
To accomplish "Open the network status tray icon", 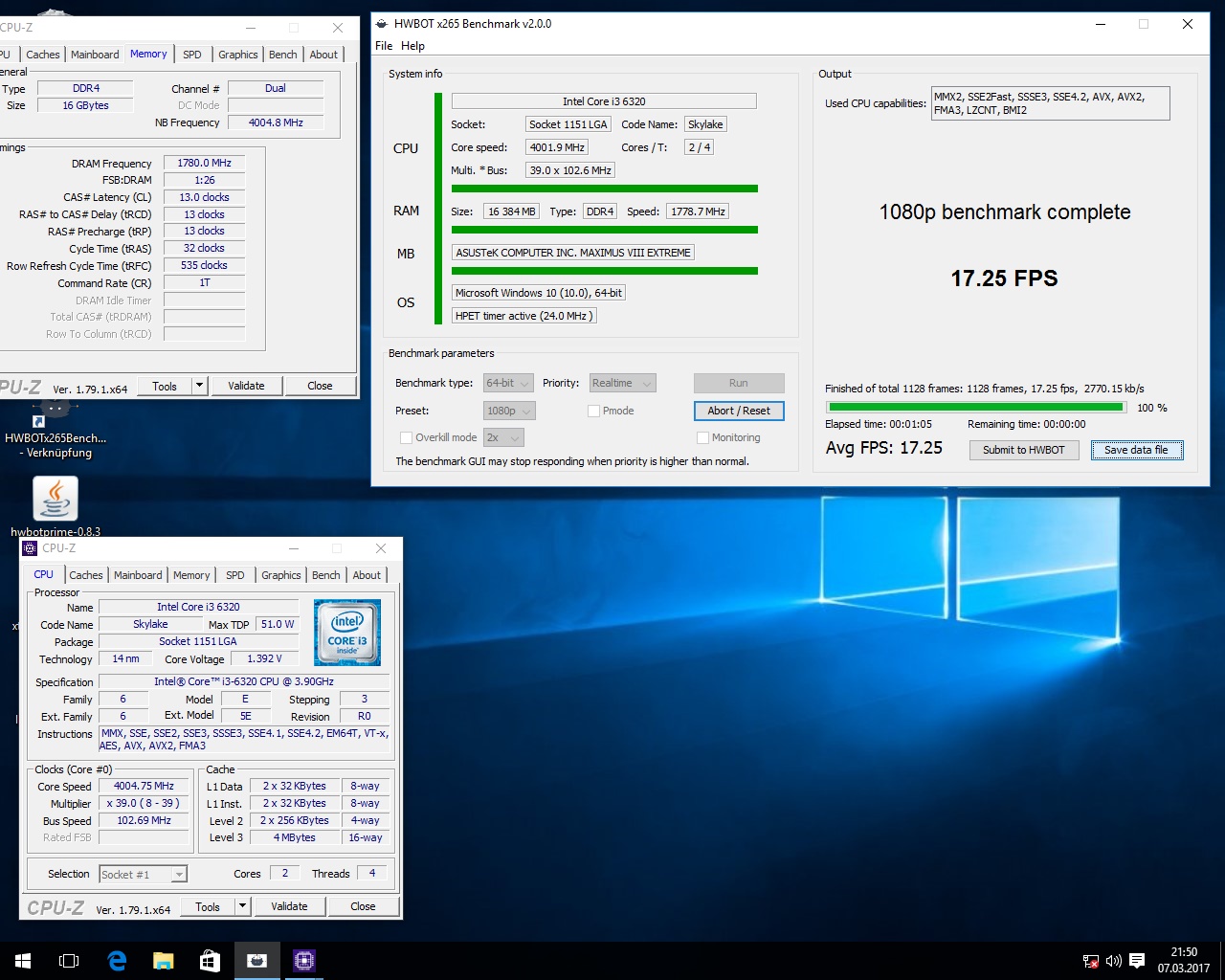I will click(1091, 961).
